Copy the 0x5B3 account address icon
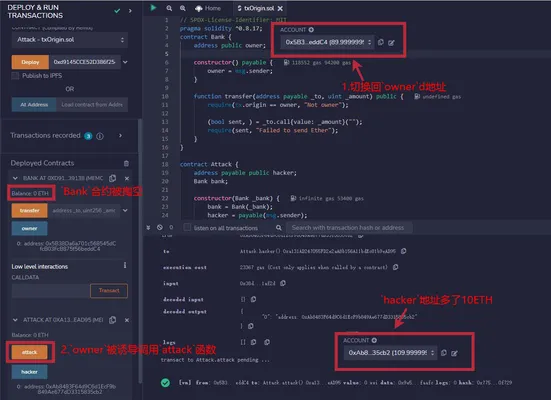Screen dimensions: 551x400 pos(381,42)
